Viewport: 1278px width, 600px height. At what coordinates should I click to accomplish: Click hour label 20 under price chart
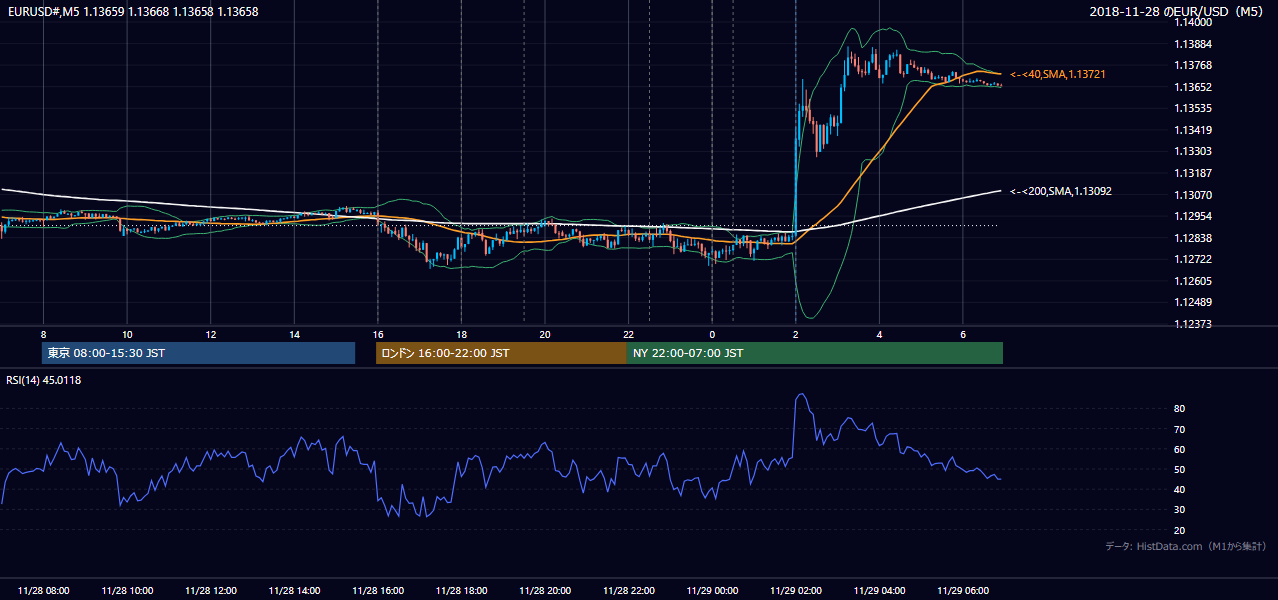click(545, 334)
